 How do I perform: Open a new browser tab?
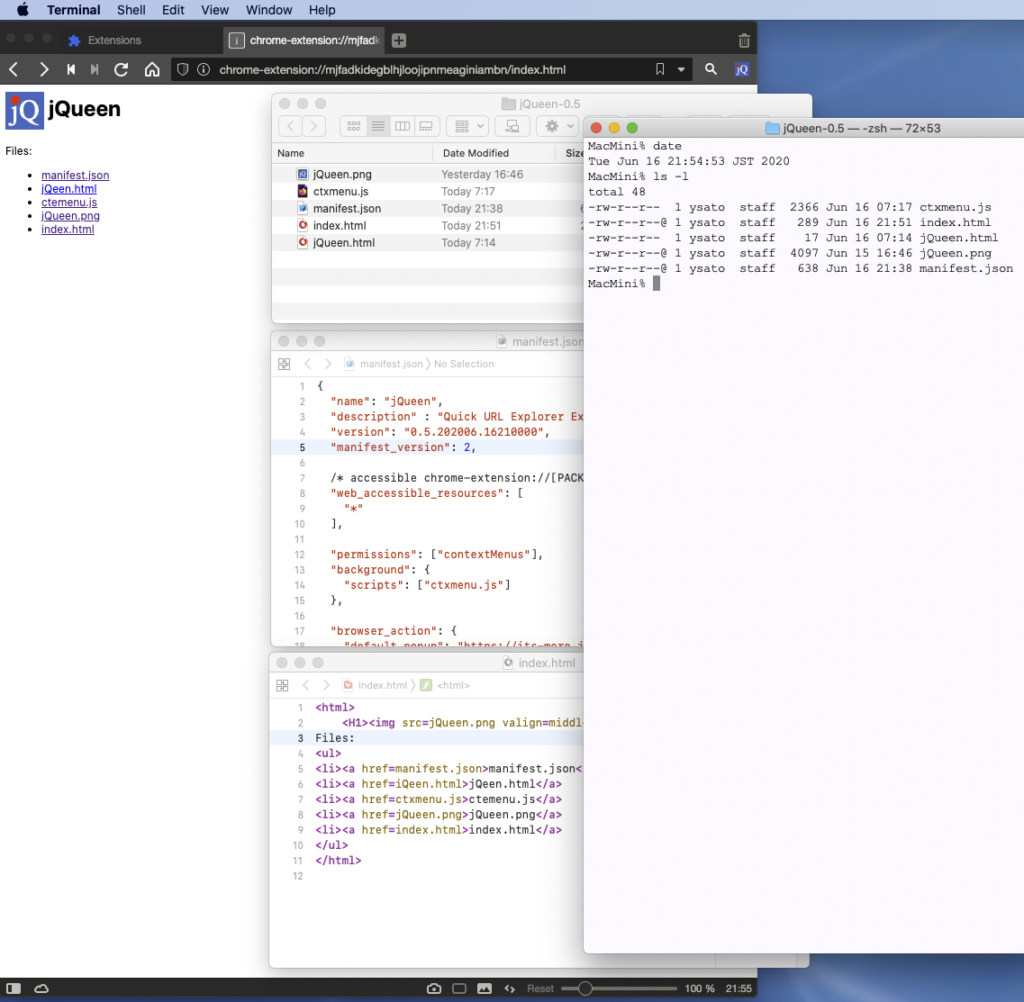399,41
